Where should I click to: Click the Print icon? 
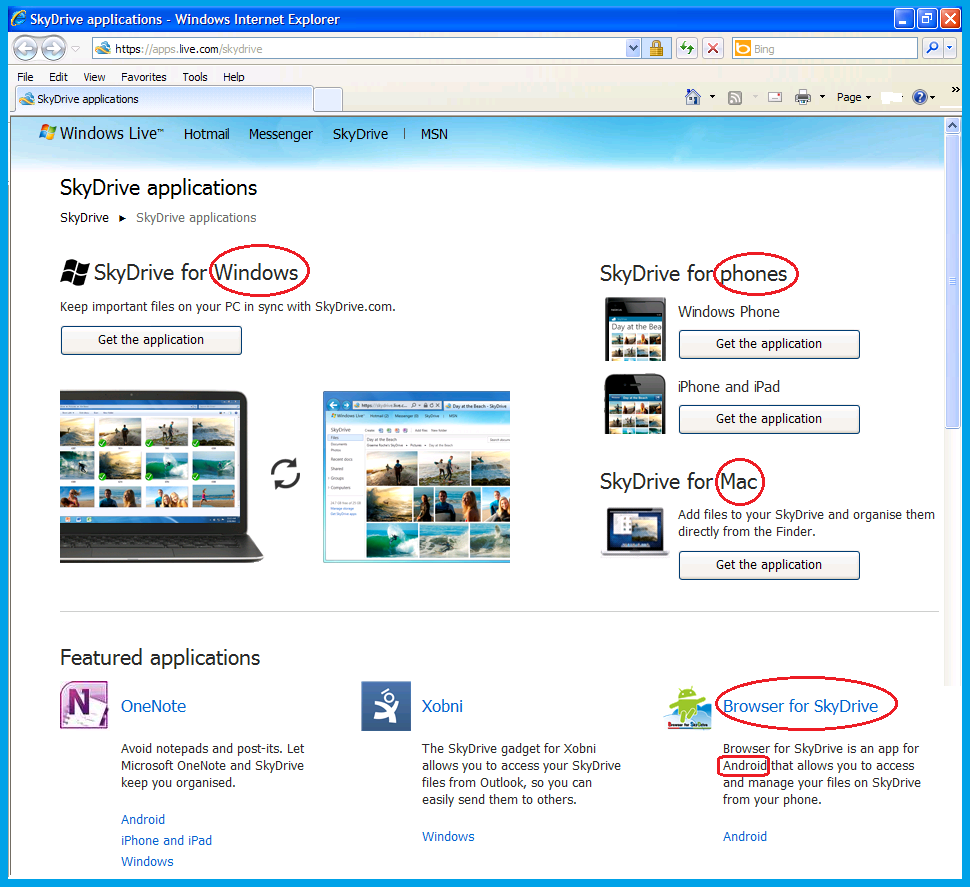802,97
